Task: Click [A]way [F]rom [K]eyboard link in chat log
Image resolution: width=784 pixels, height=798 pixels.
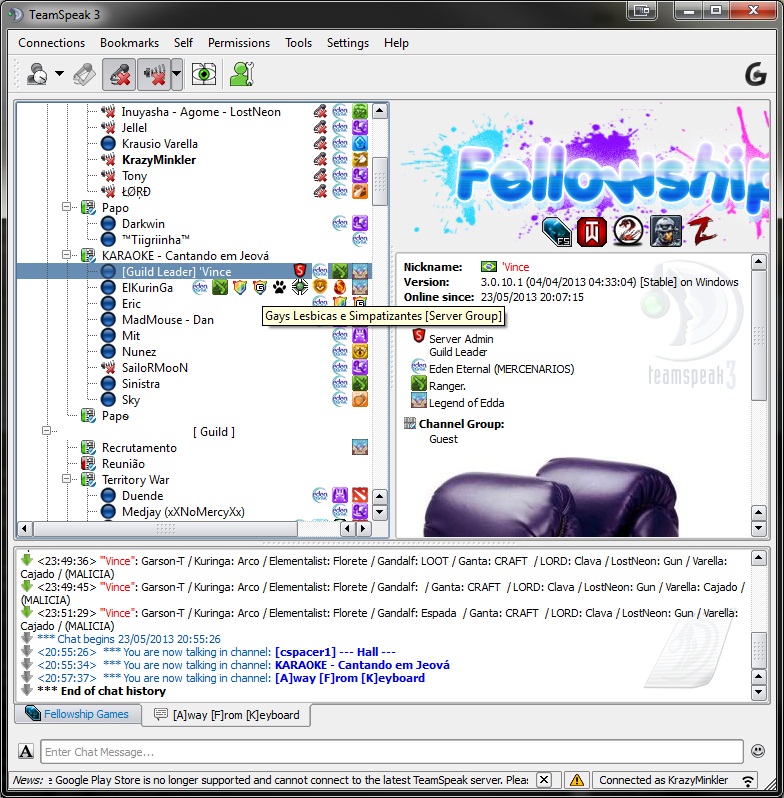Action: click(350, 678)
